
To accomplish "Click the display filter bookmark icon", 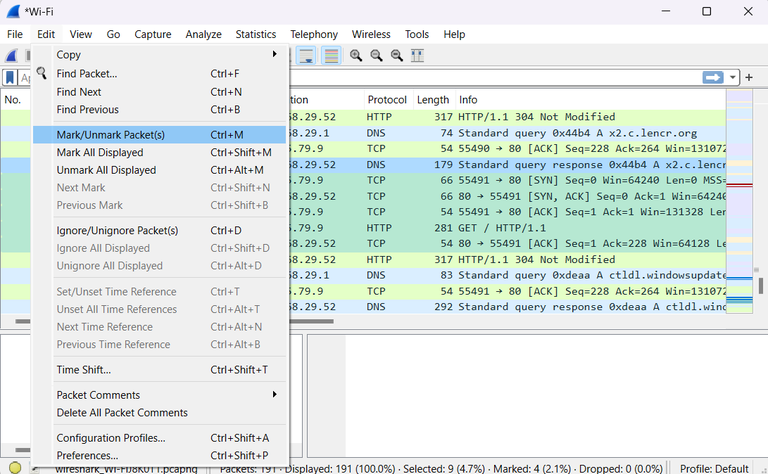I will pos(10,78).
